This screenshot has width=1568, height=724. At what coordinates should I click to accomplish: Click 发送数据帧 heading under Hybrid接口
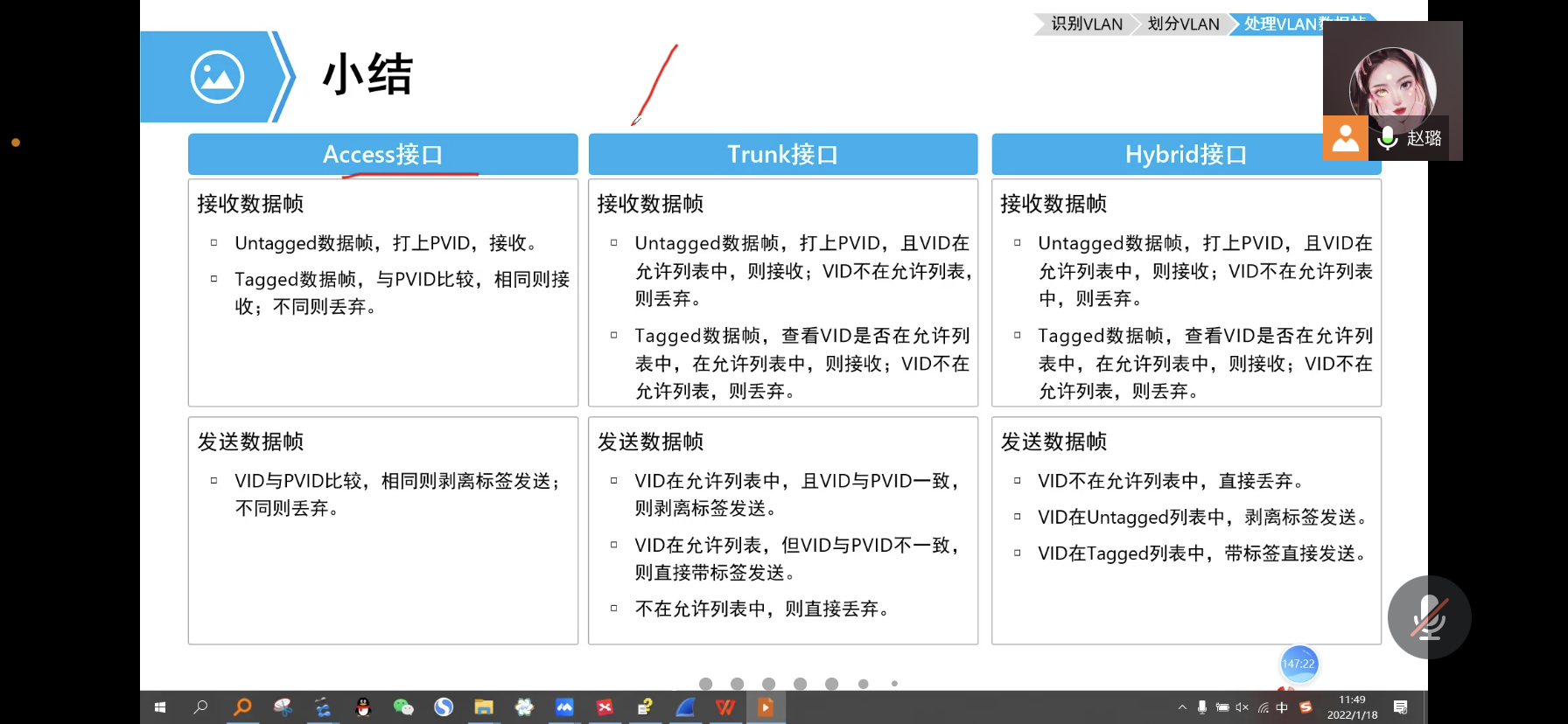tap(1053, 442)
